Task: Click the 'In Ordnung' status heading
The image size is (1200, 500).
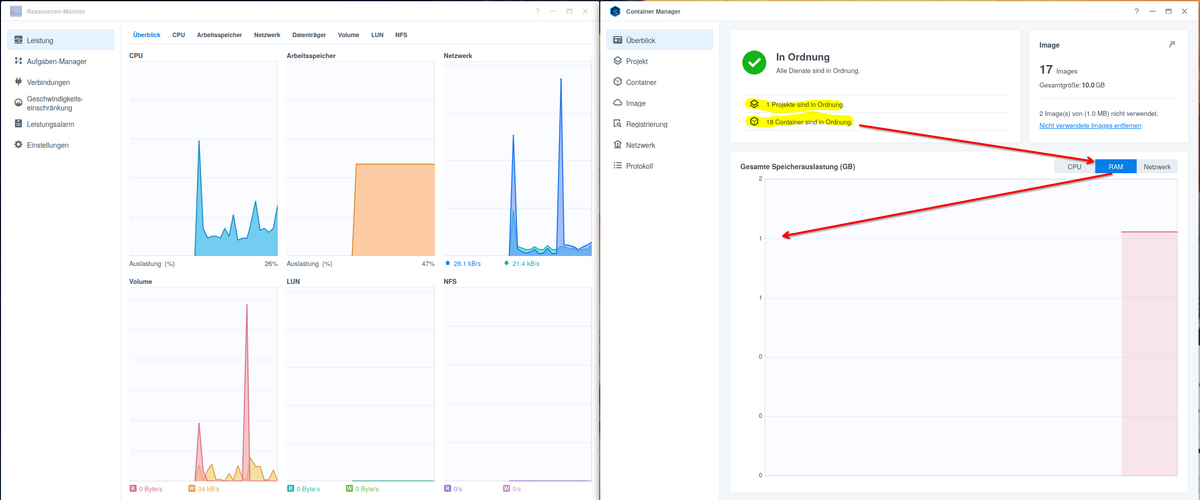Action: 803,57
